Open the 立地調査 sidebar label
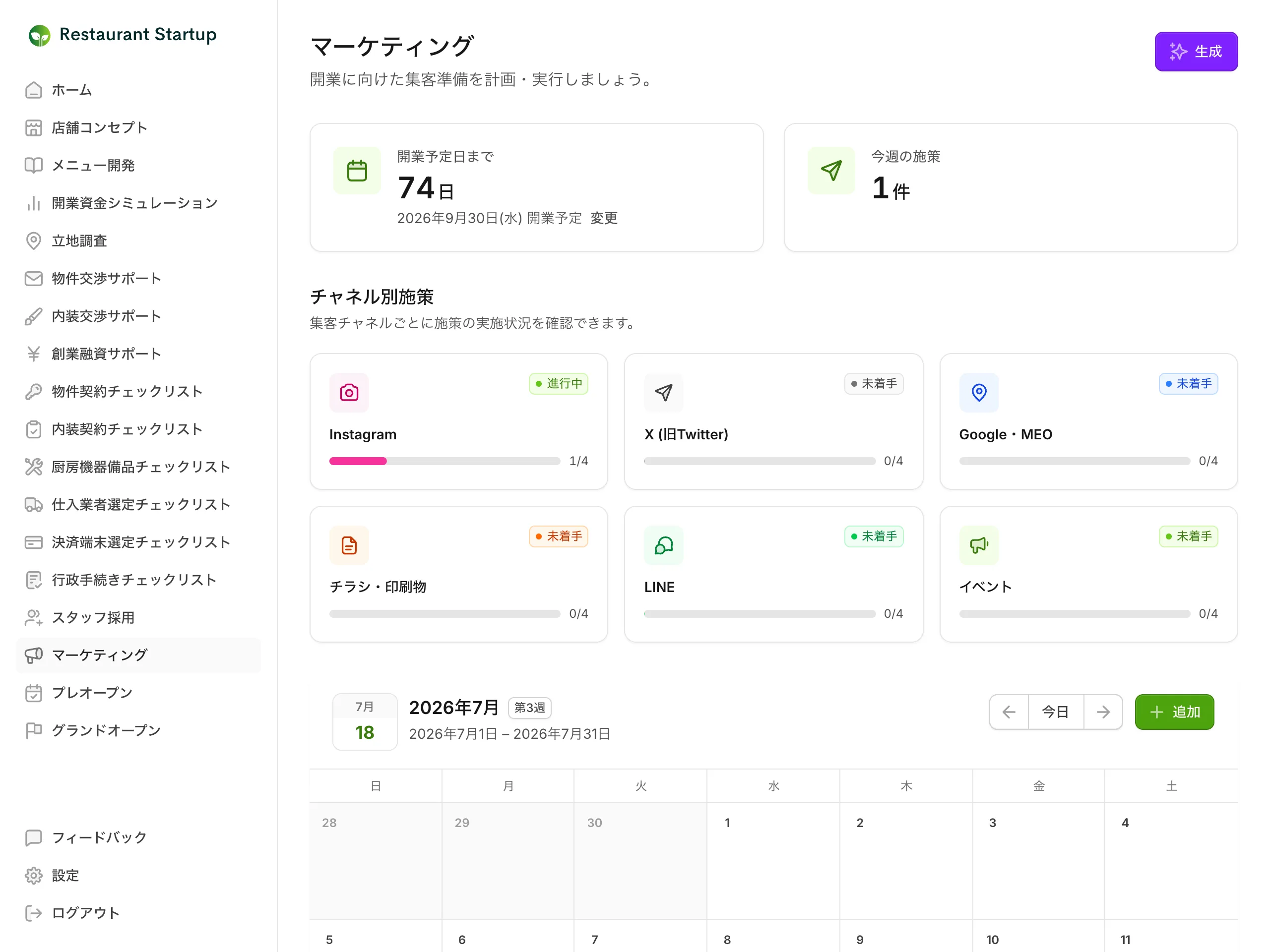The image size is (1270, 952). pos(79,241)
